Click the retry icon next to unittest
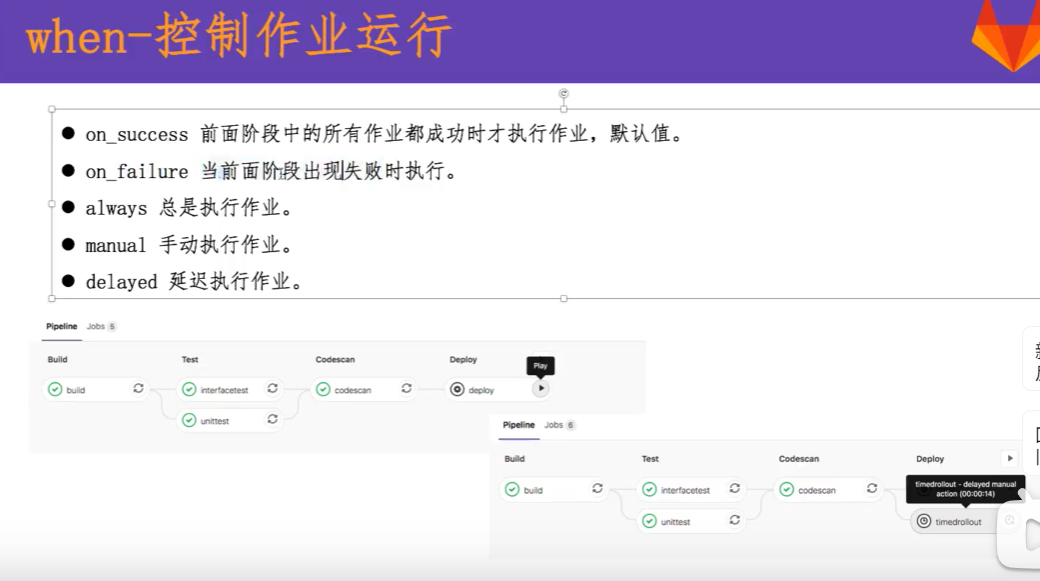The image size is (1040, 581). click(272, 420)
